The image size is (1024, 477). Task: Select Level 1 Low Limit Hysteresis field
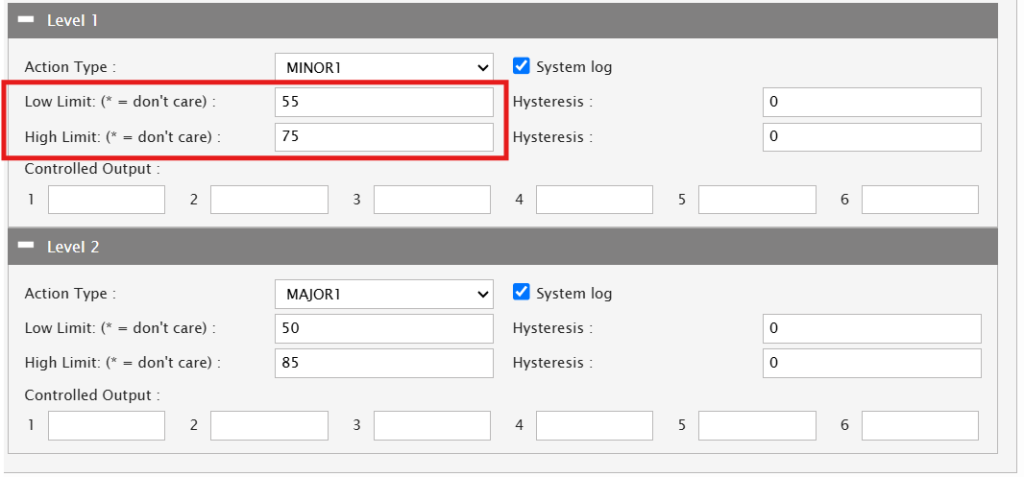click(x=871, y=102)
